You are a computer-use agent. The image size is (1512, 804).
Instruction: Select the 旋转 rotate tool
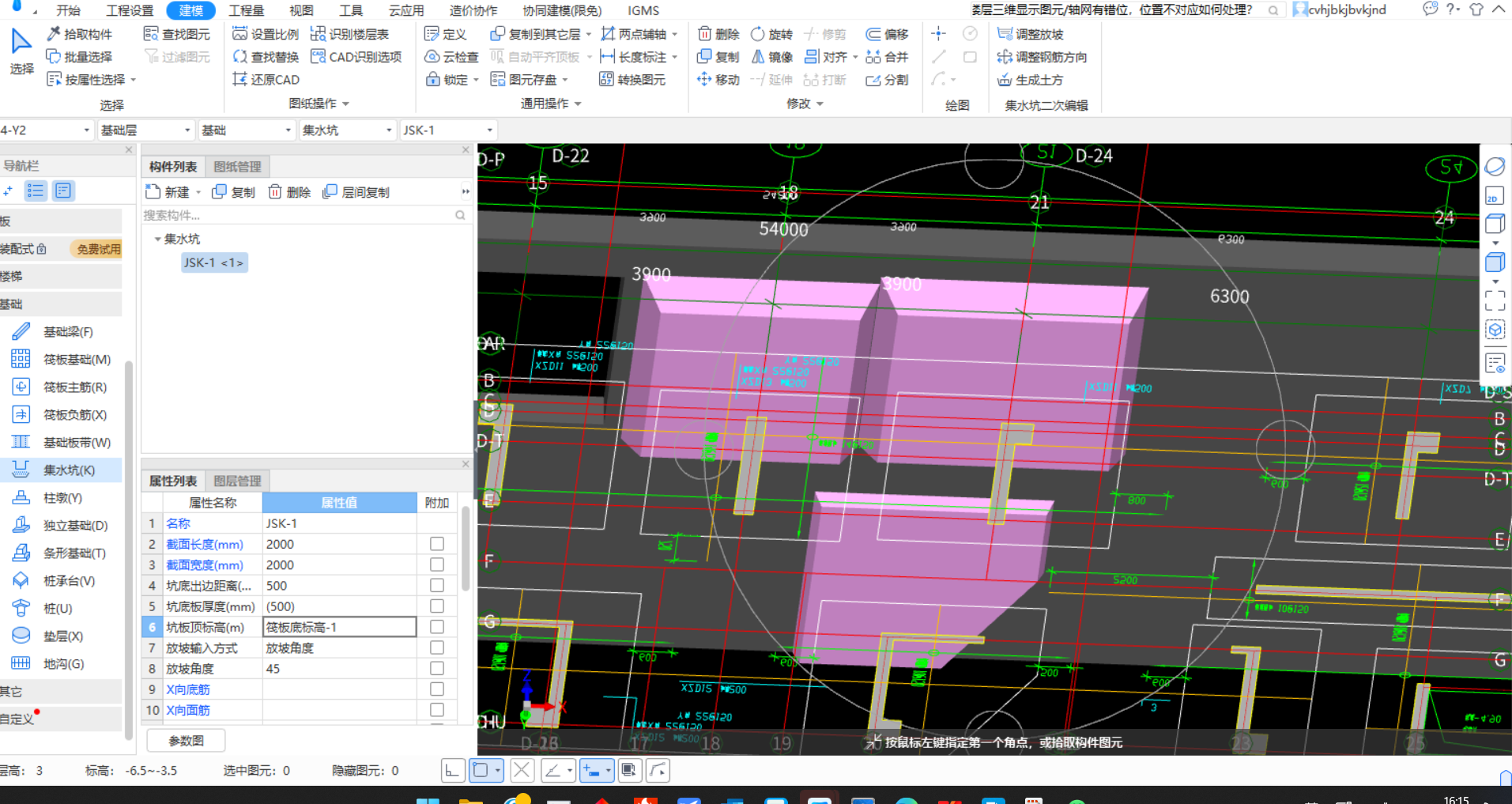click(x=771, y=34)
